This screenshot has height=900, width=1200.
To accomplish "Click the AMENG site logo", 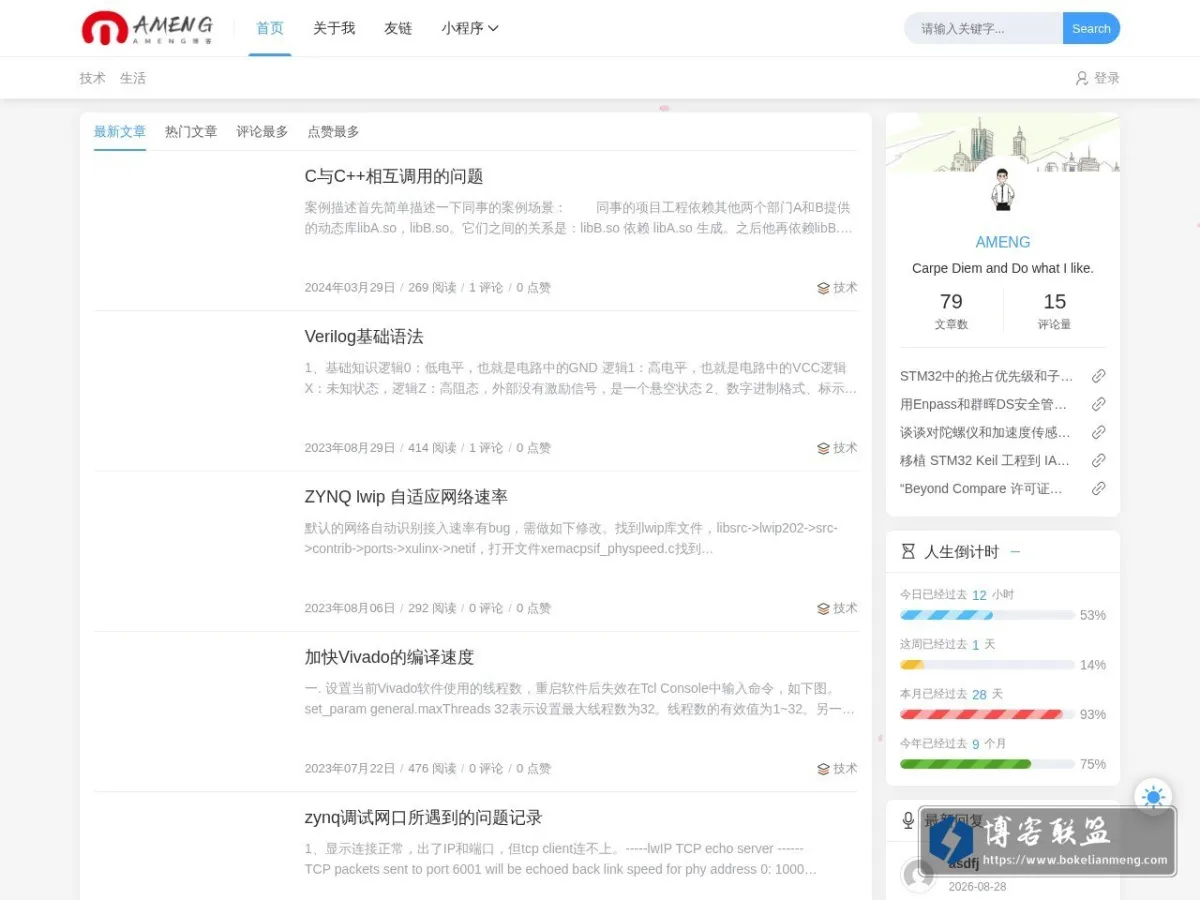I will click(147, 28).
